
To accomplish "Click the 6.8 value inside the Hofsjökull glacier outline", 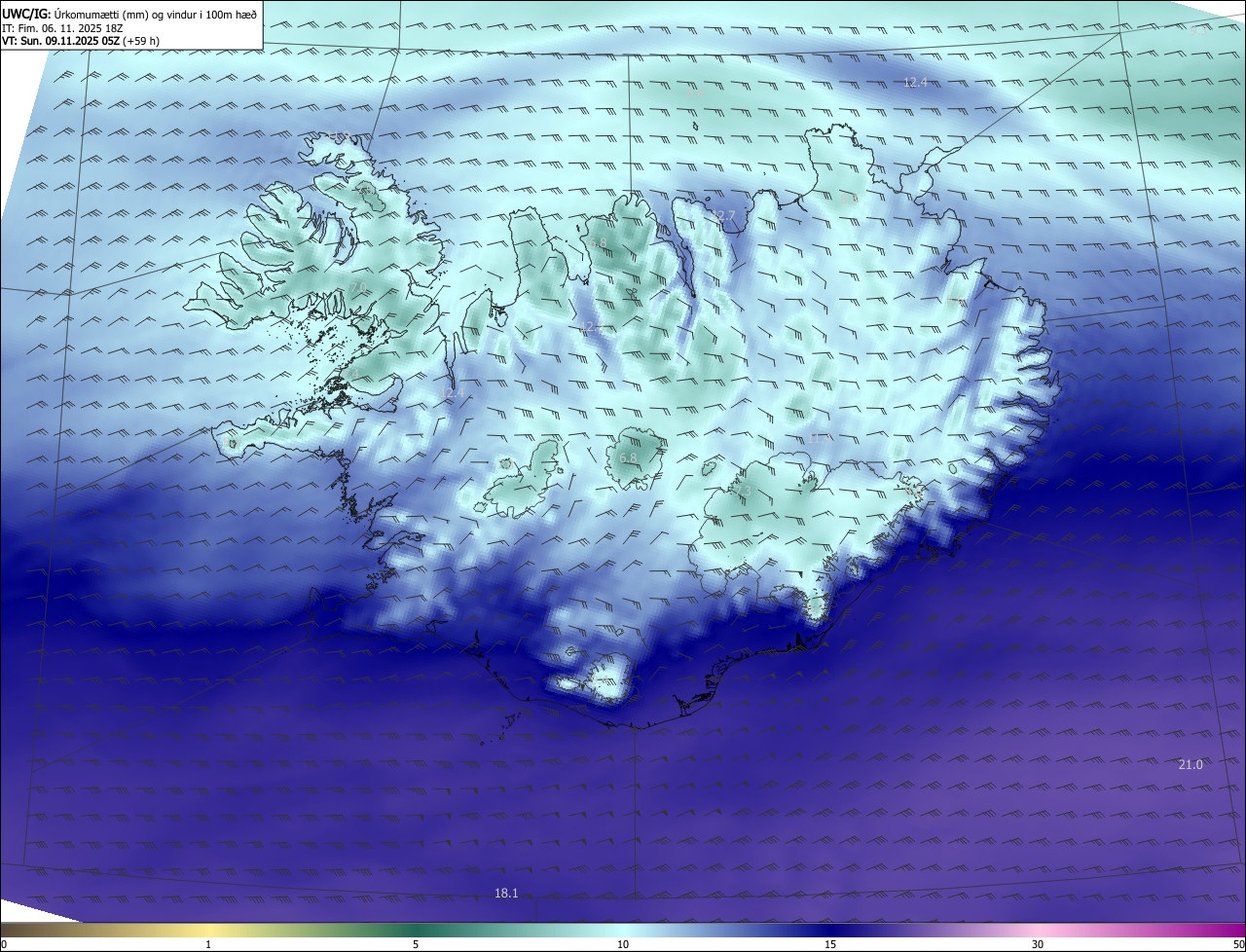I will [x=628, y=458].
